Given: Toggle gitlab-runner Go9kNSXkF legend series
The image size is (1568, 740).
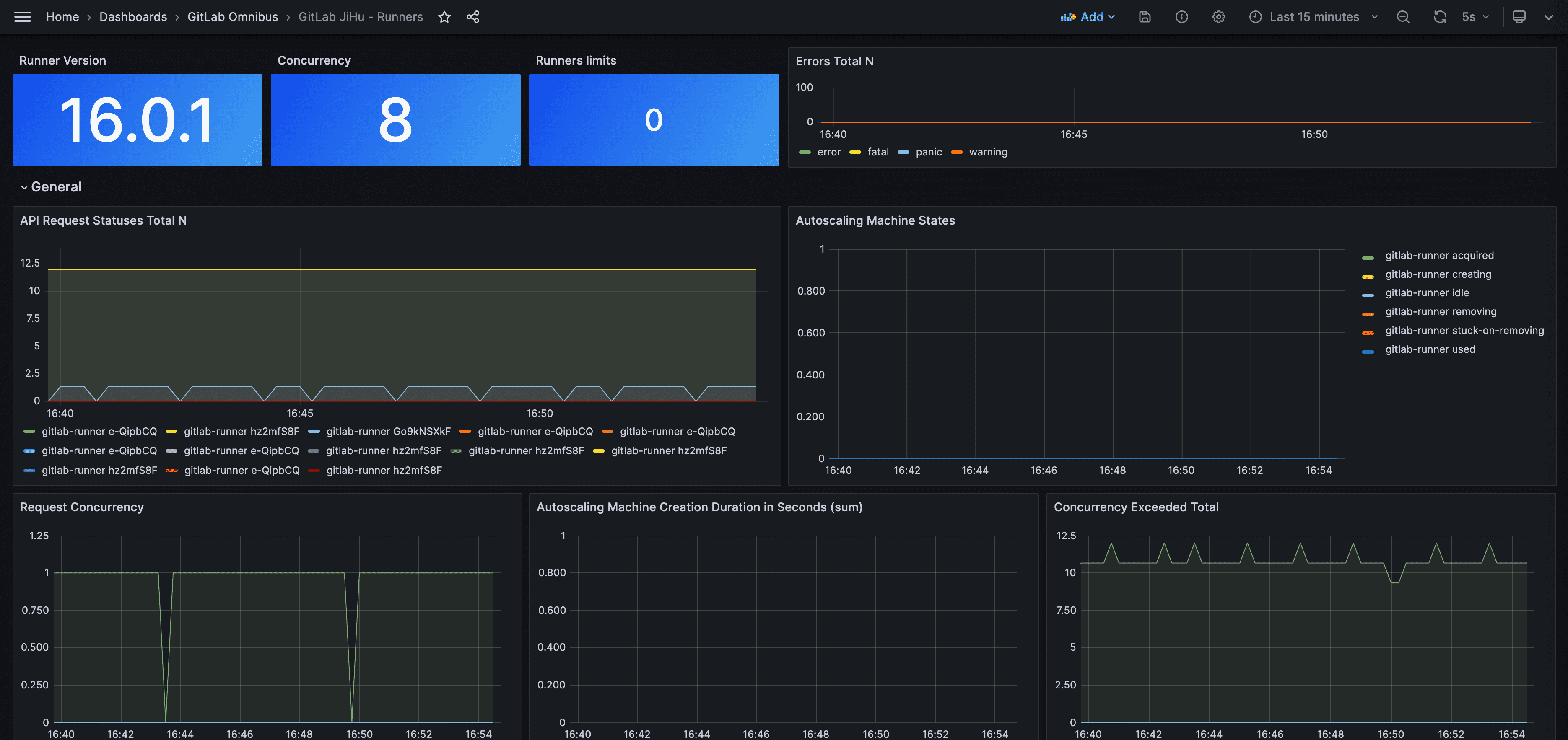Looking at the screenshot, I should tap(388, 432).
